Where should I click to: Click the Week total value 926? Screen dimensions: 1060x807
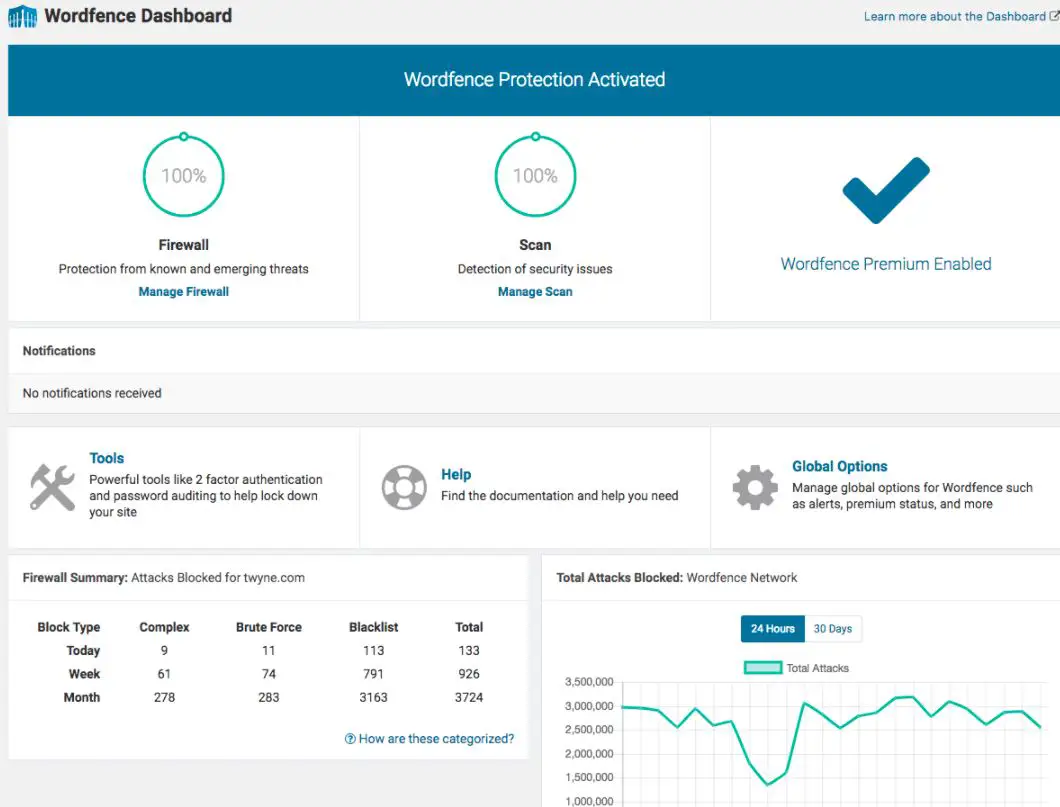[x=468, y=674]
